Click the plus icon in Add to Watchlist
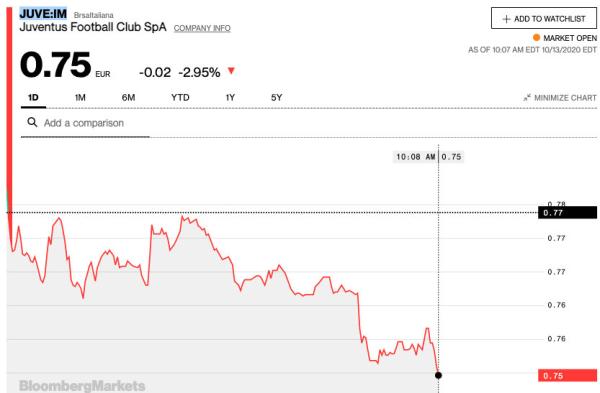This screenshot has height=393, width=600. (506, 19)
